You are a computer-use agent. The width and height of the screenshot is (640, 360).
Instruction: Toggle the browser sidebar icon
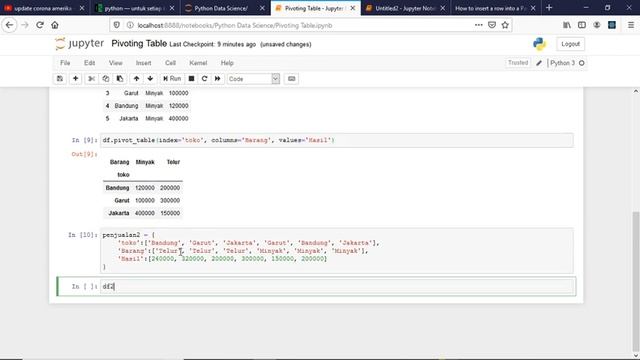[x=582, y=25]
